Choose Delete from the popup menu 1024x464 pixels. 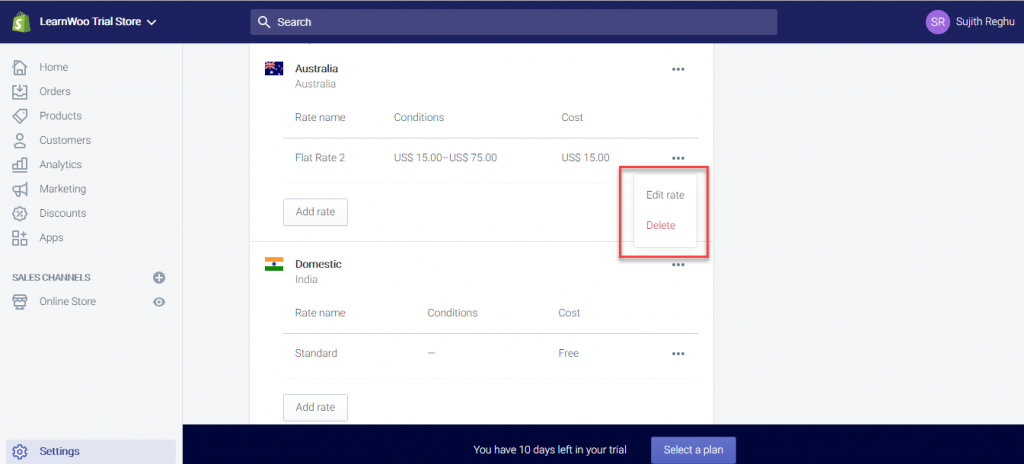point(660,225)
